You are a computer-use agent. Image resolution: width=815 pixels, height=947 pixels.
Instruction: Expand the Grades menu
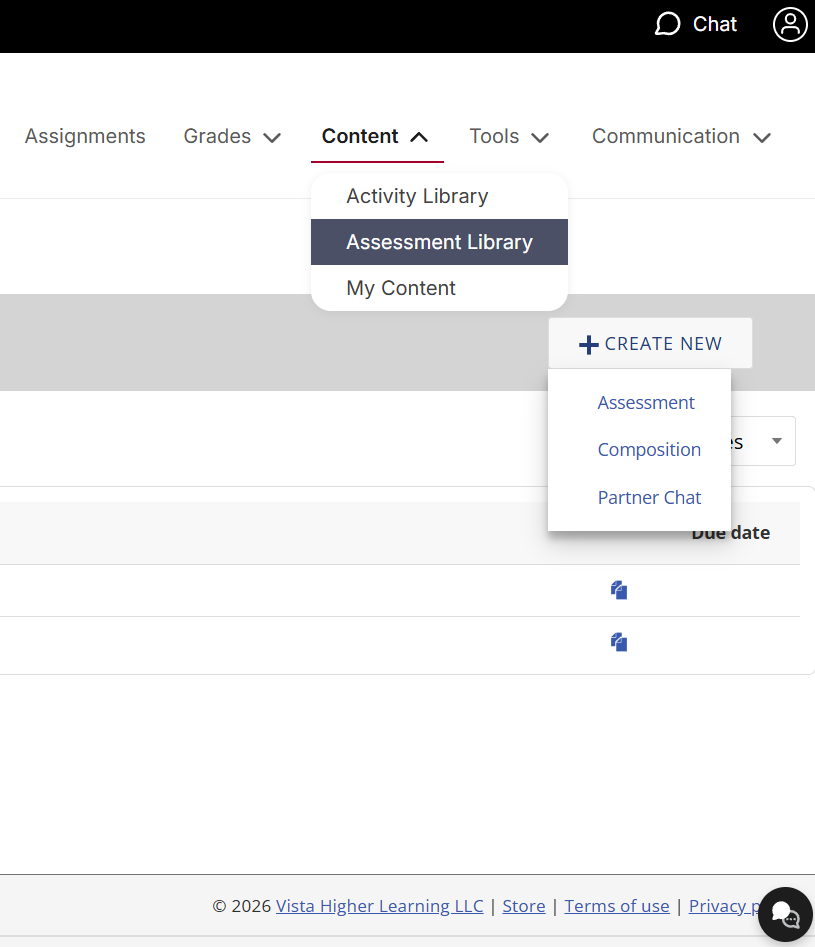pyautogui.click(x=232, y=136)
